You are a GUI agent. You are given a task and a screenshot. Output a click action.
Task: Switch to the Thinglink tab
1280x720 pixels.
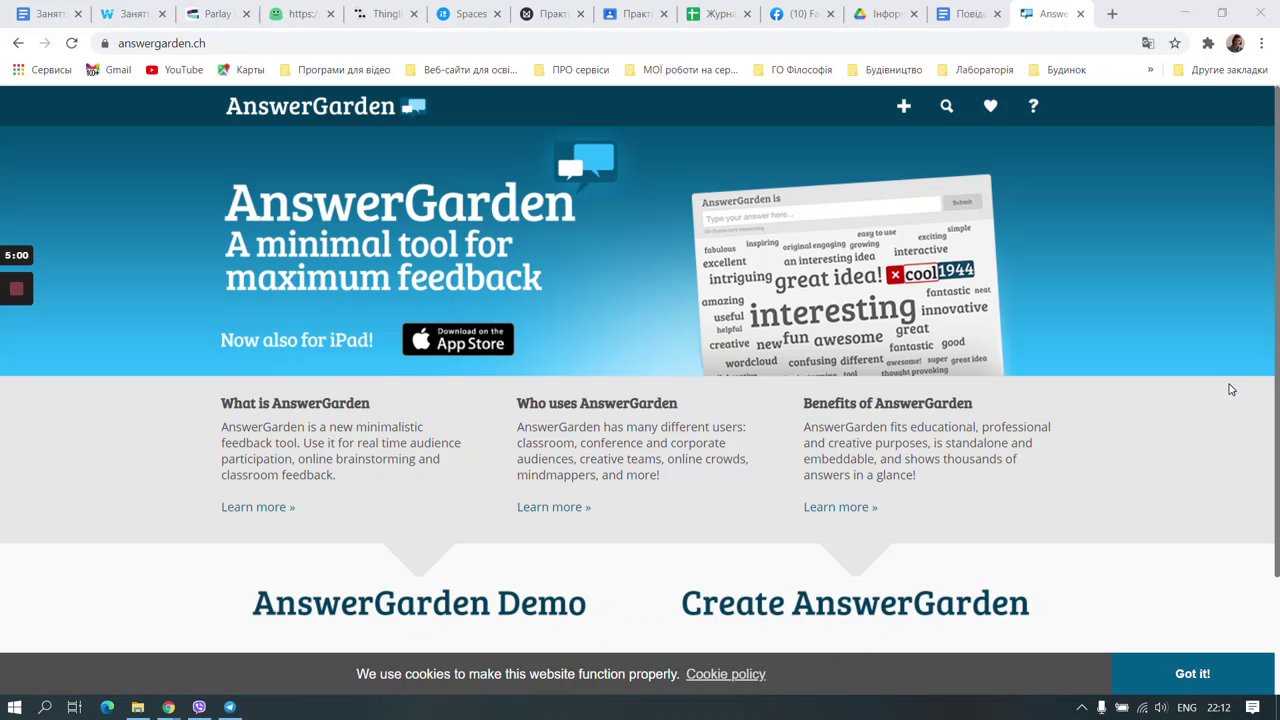(386, 14)
